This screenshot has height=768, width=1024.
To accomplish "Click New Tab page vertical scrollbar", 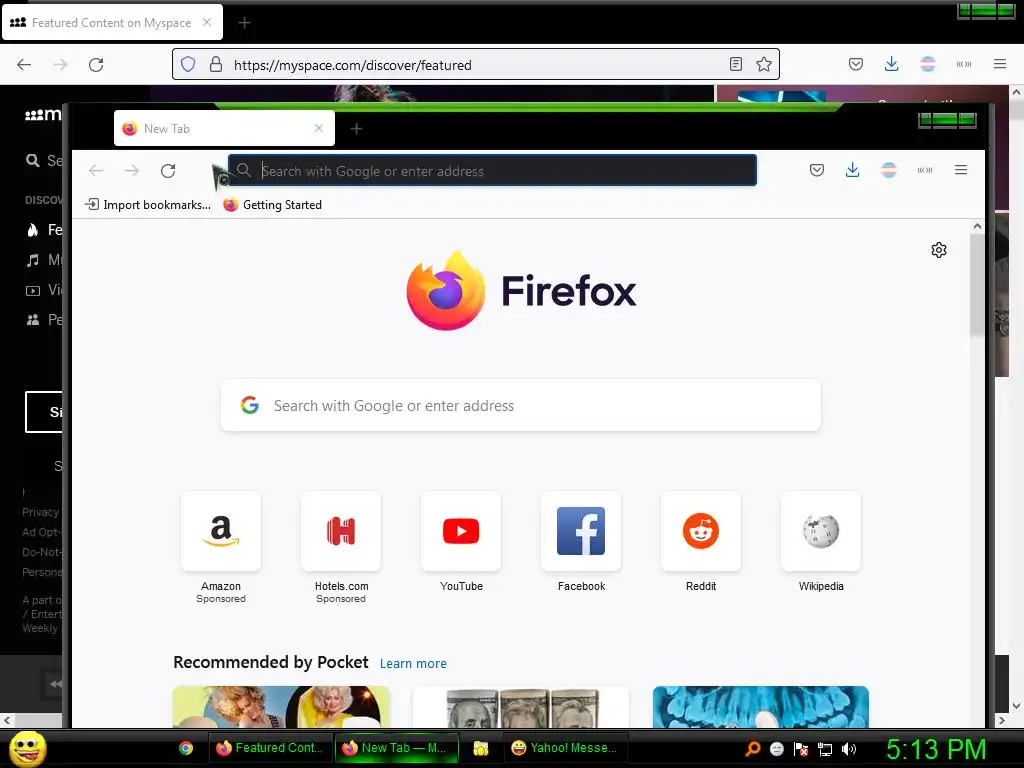I will (x=977, y=285).
